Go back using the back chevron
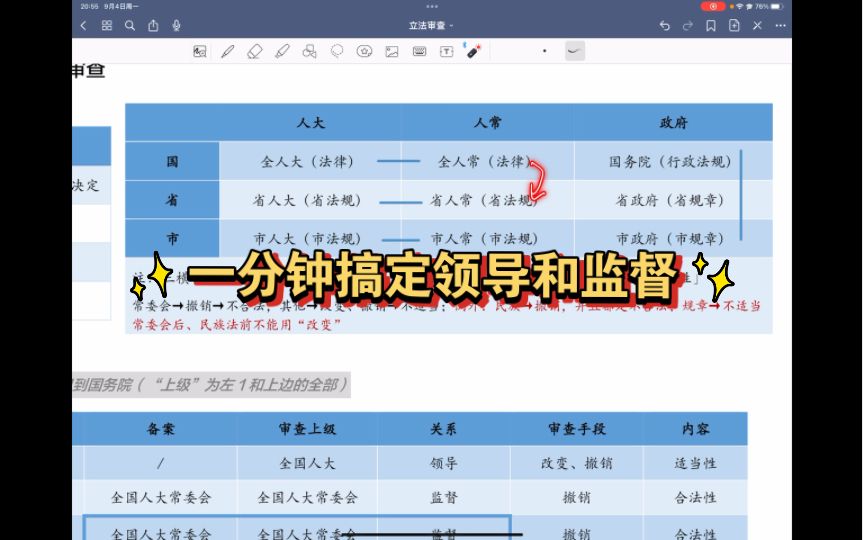Screen dimensions: 863x540 click(84, 25)
